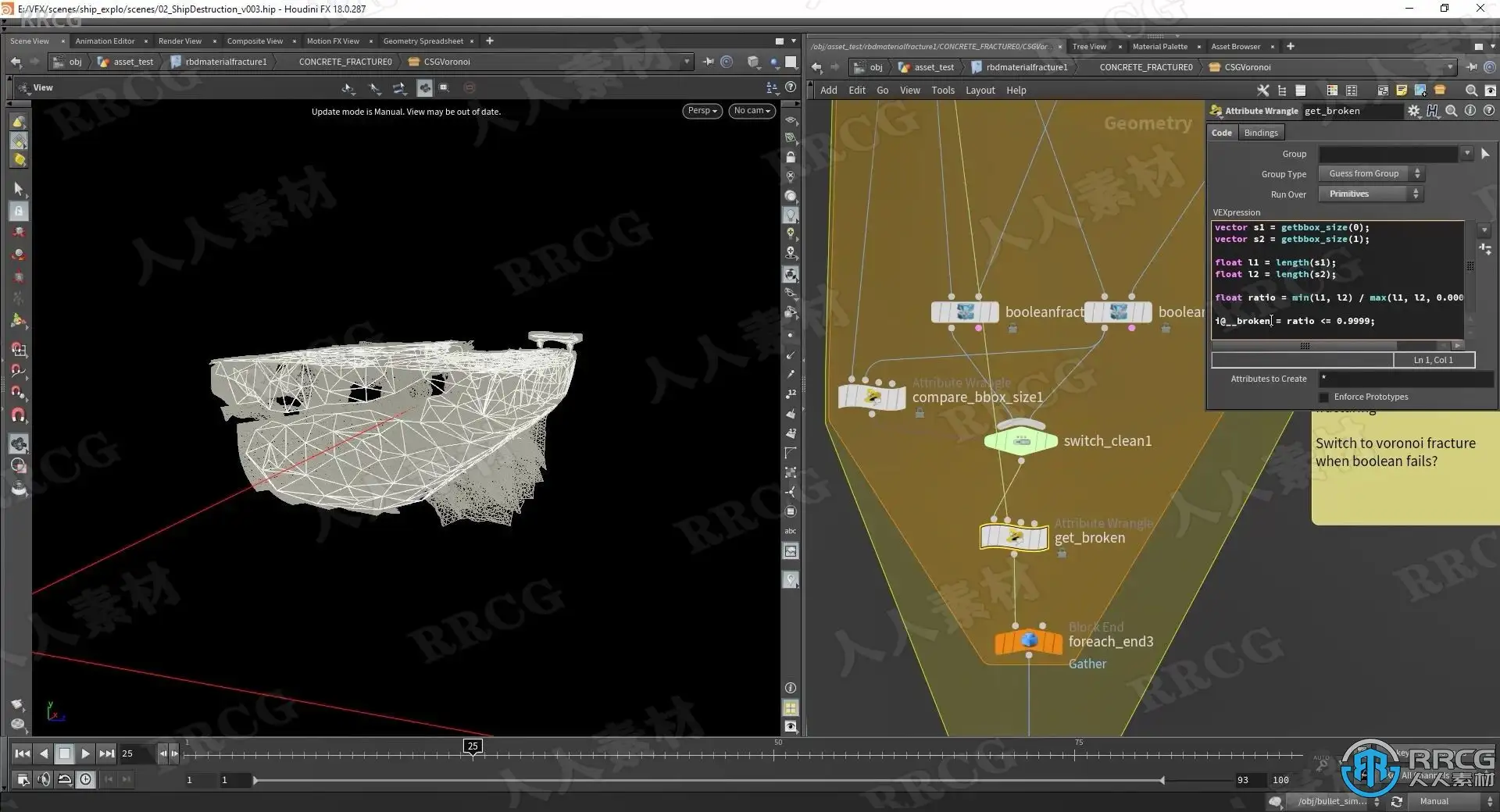
Task: Toggle the real time playback clock button
Action: coord(86,779)
